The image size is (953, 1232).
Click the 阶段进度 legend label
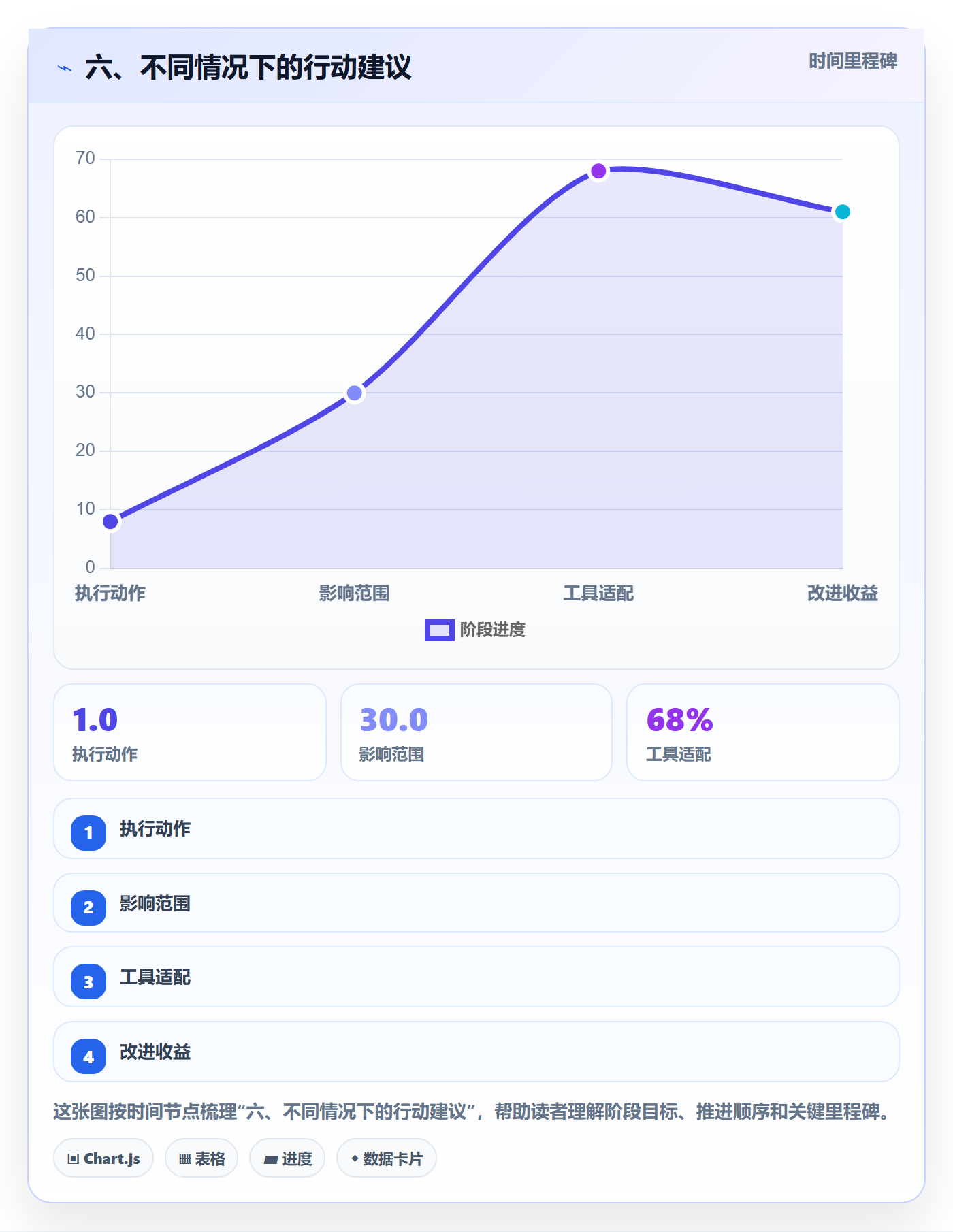pos(493,630)
